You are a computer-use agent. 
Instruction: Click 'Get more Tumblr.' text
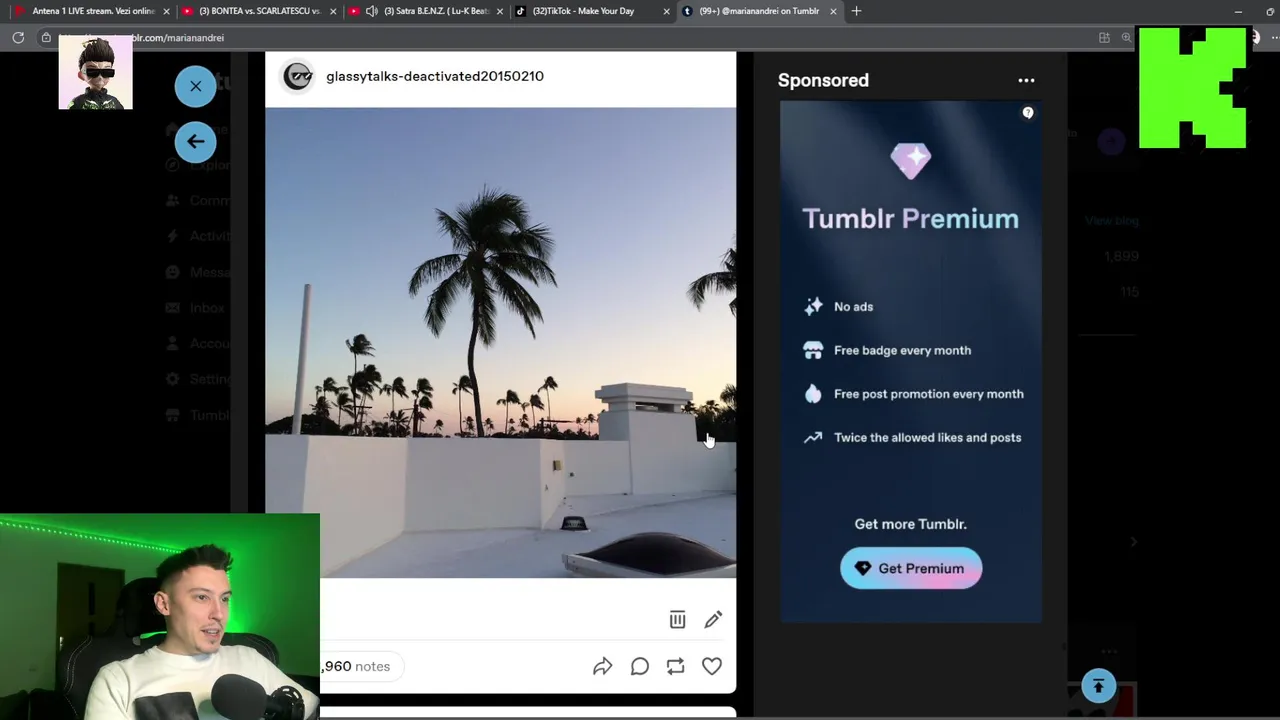(910, 524)
